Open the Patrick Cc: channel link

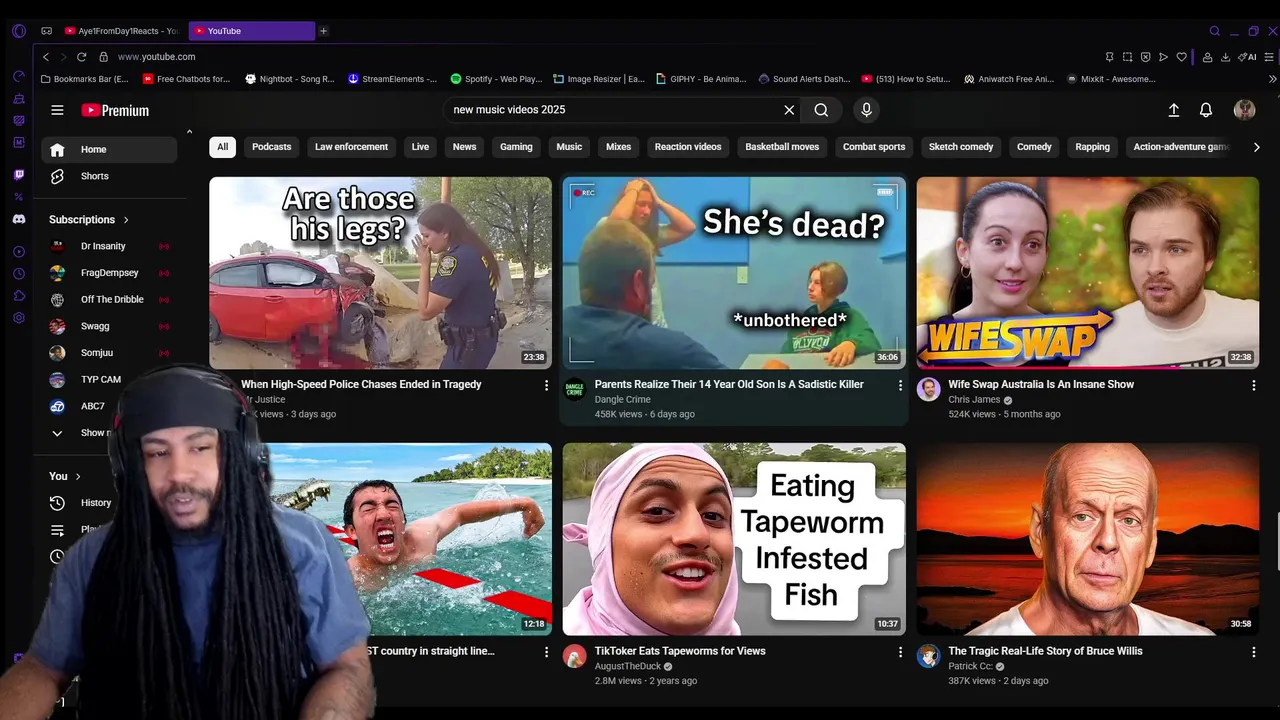(x=971, y=666)
